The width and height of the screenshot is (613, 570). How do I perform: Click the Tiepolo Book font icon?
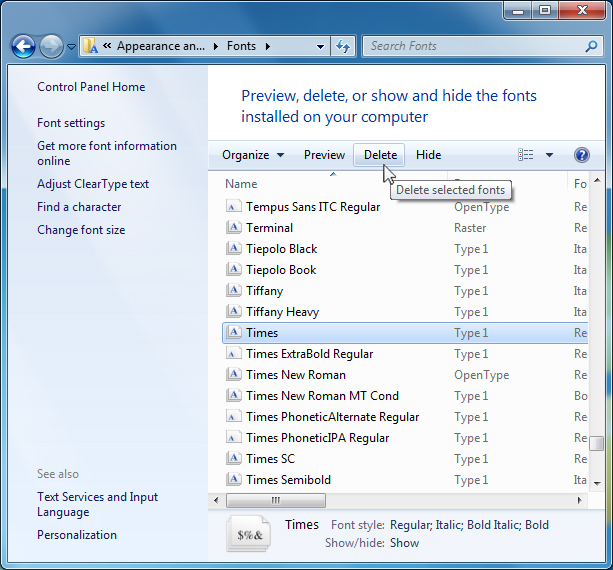pos(233,269)
